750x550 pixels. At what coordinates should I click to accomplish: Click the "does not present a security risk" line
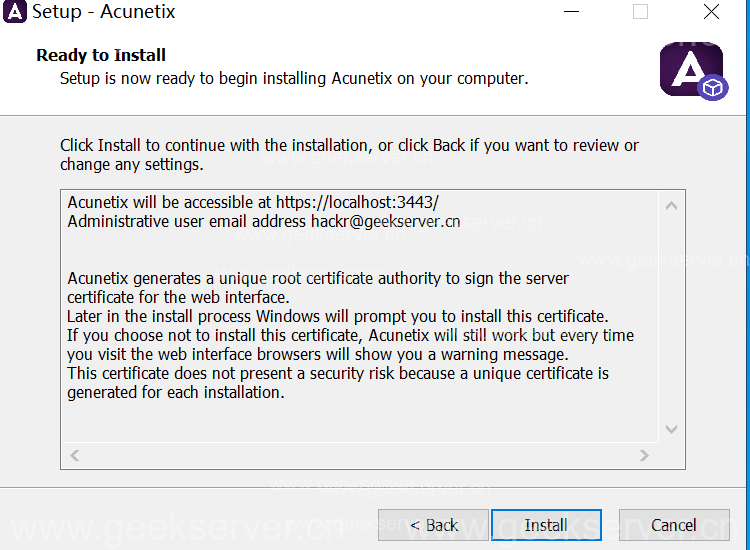coord(338,374)
